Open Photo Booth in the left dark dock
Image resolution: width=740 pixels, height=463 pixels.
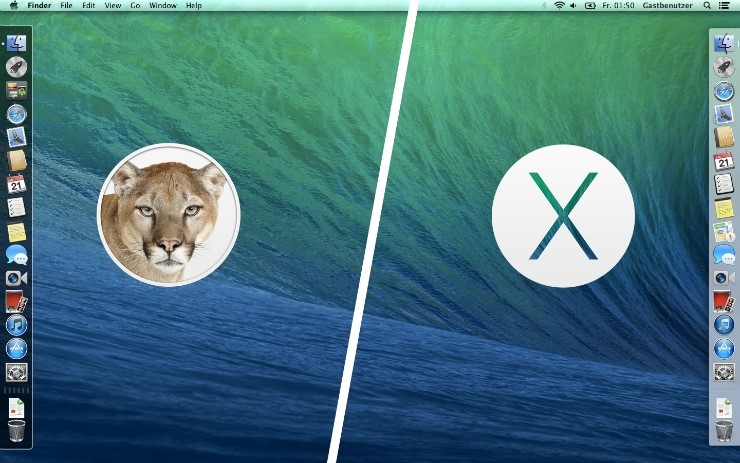click(x=17, y=302)
